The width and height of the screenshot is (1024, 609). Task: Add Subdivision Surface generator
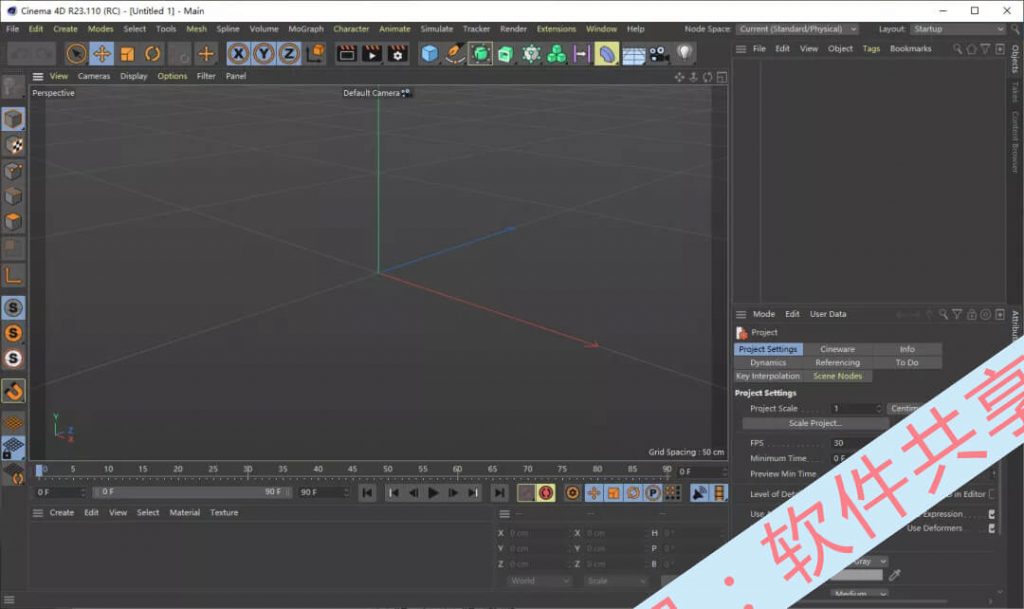click(x=480, y=54)
